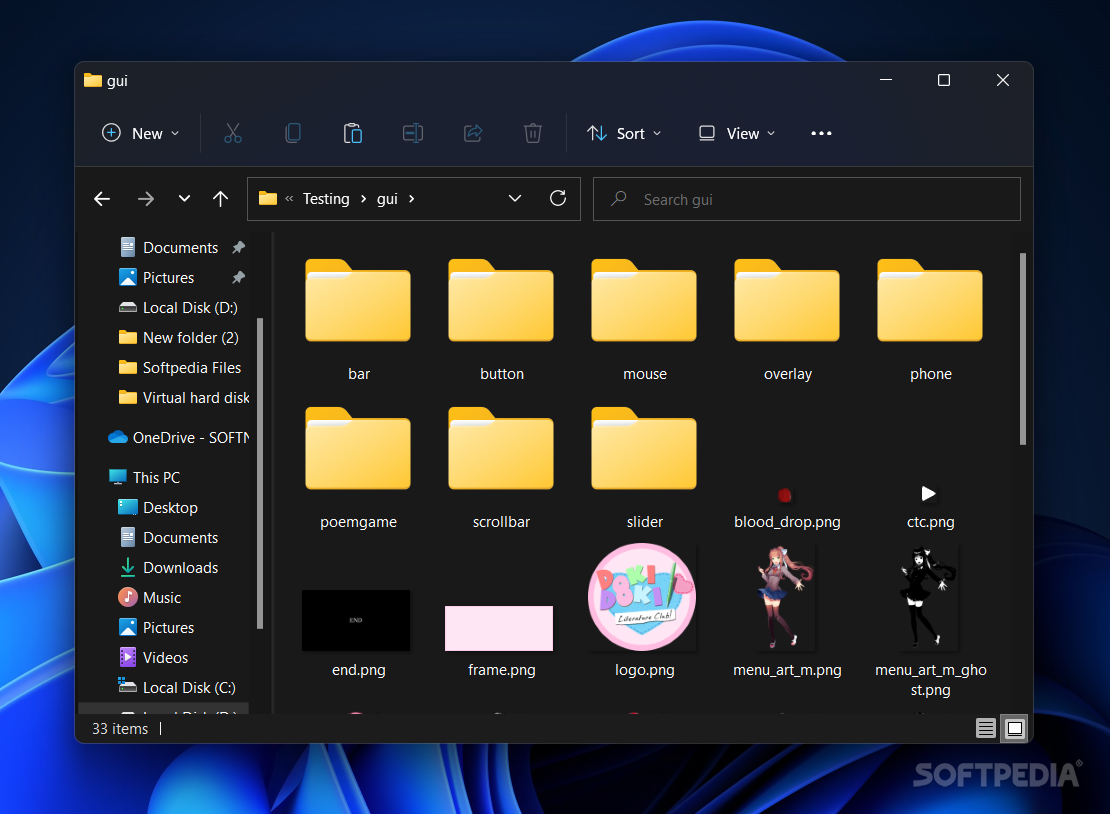Screen dimensions: 1110x814
Task: Select blood_drop.png file
Action: pyautogui.click(x=787, y=510)
